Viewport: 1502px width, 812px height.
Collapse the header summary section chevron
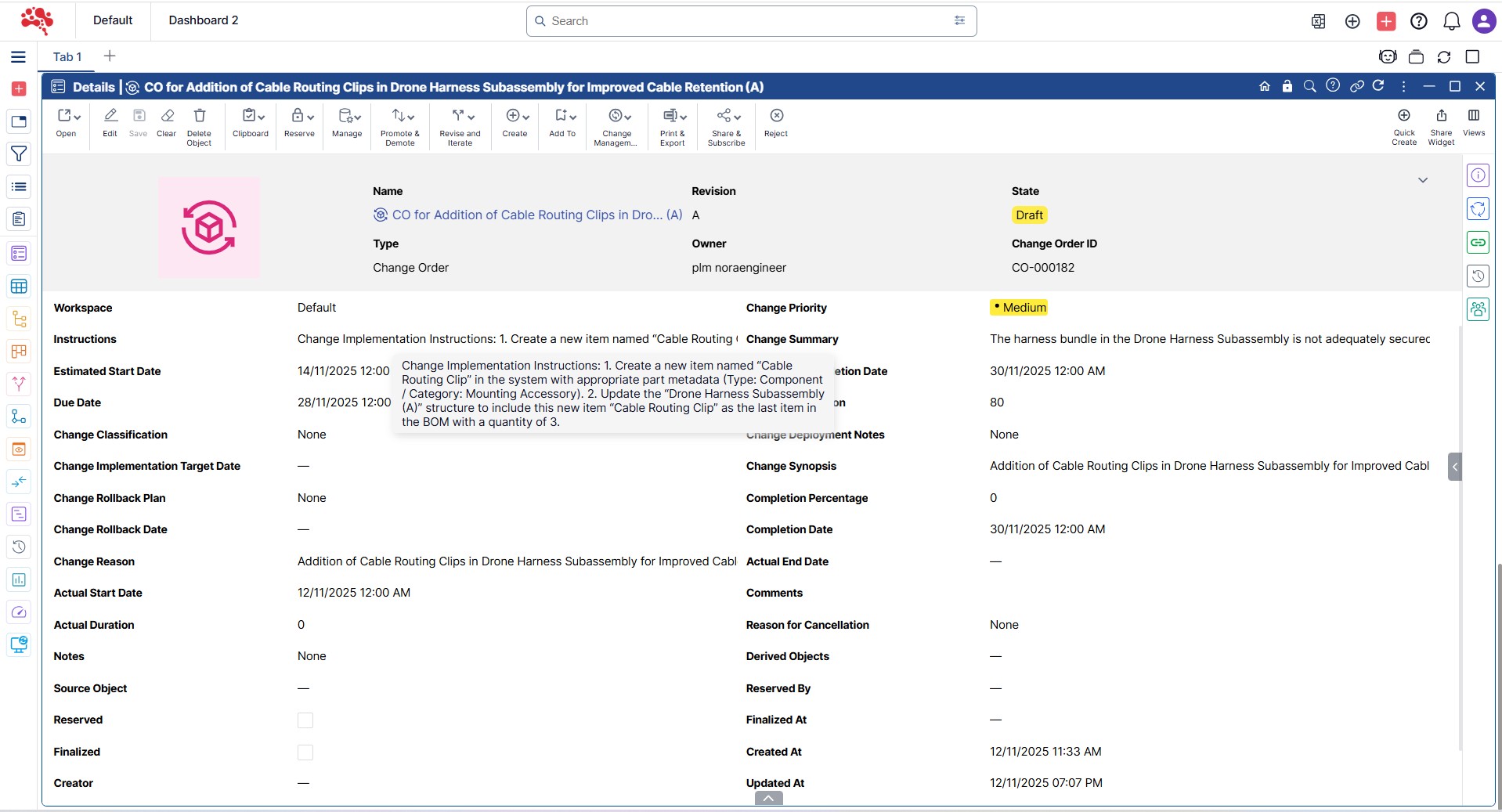(1422, 180)
